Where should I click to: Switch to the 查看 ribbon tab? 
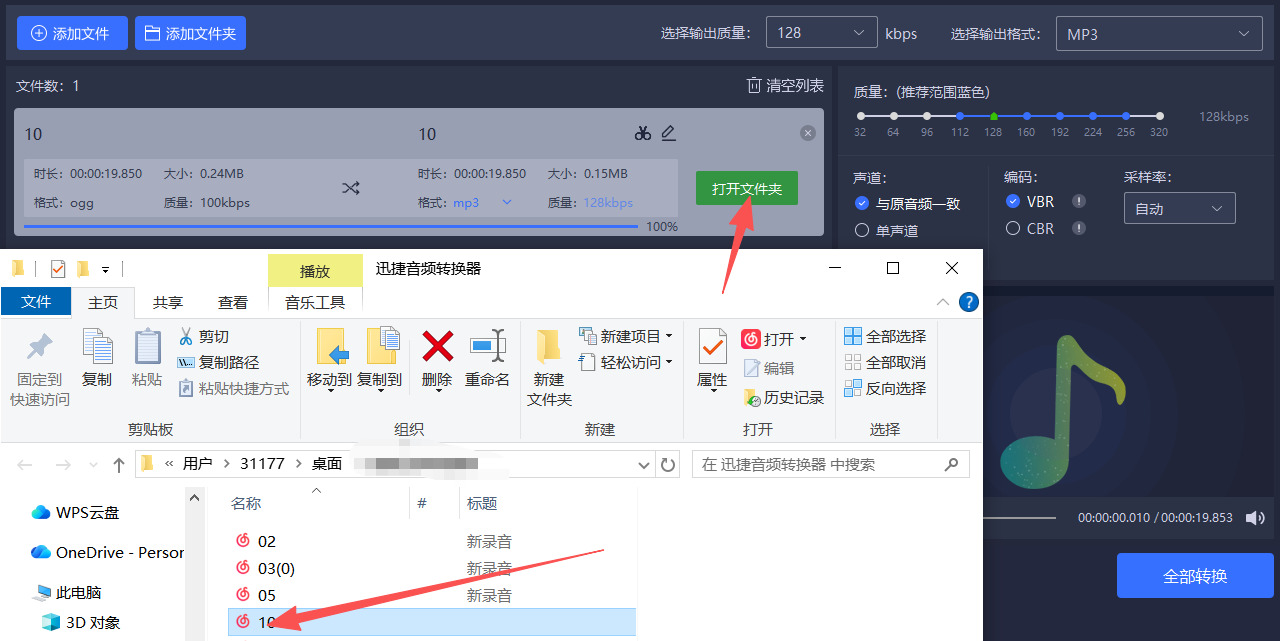click(233, 302)
